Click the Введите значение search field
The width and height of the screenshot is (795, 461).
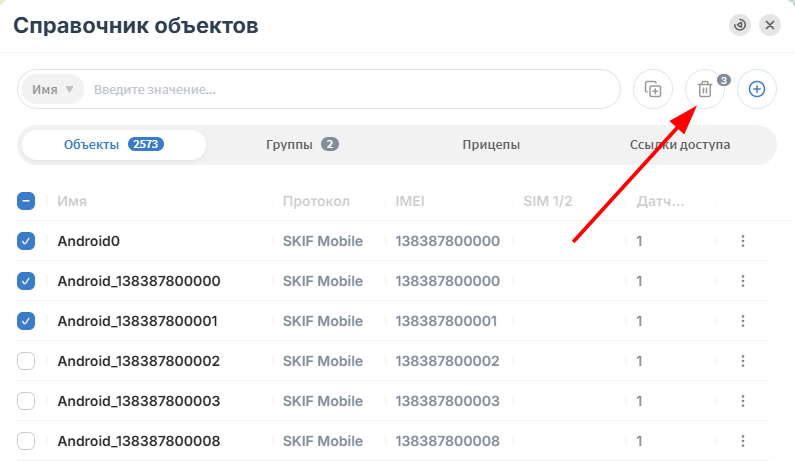pyautogui.click(x=350, y=90)
